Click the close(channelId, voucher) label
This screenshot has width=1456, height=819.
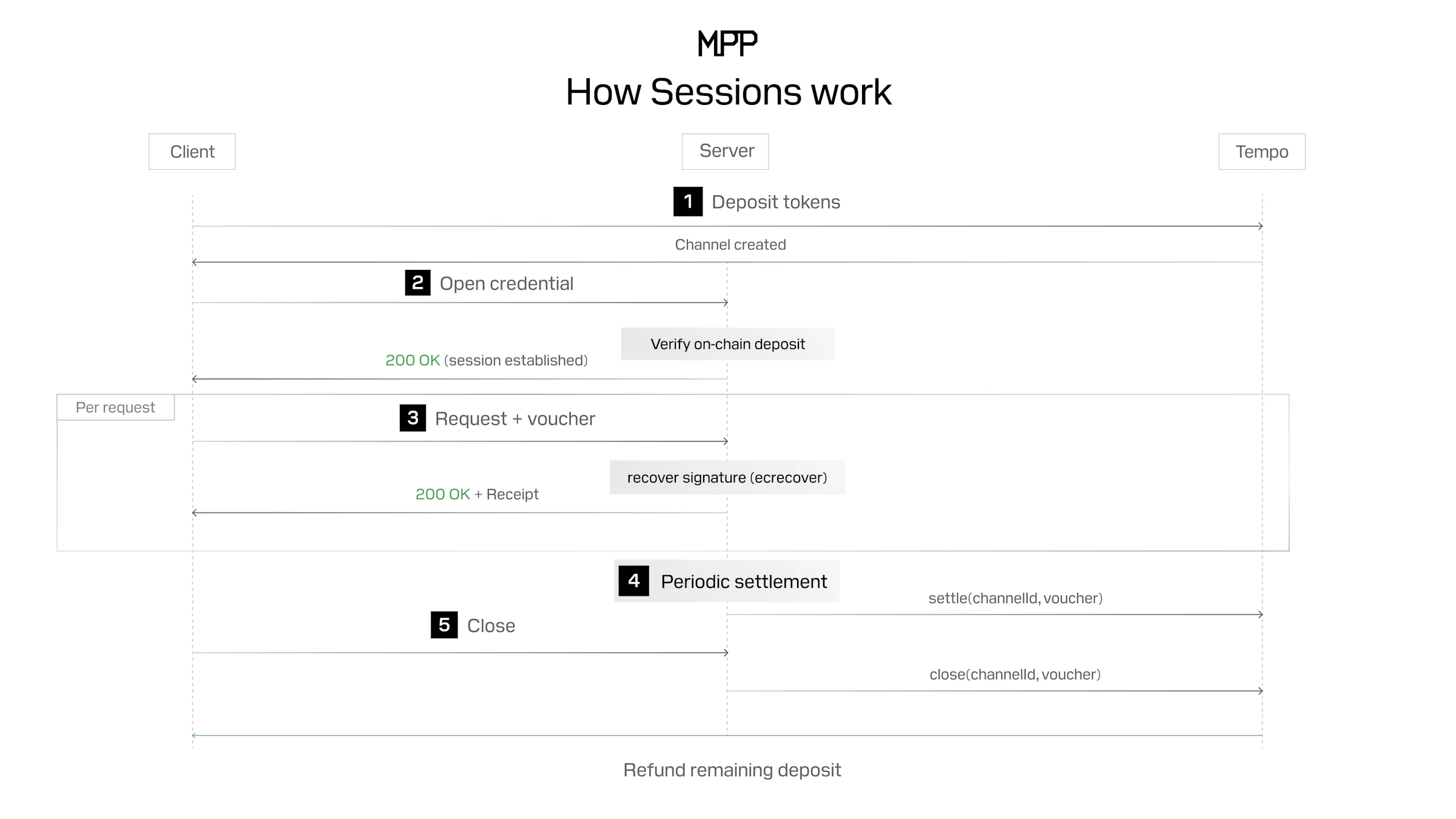point(1015,675)
